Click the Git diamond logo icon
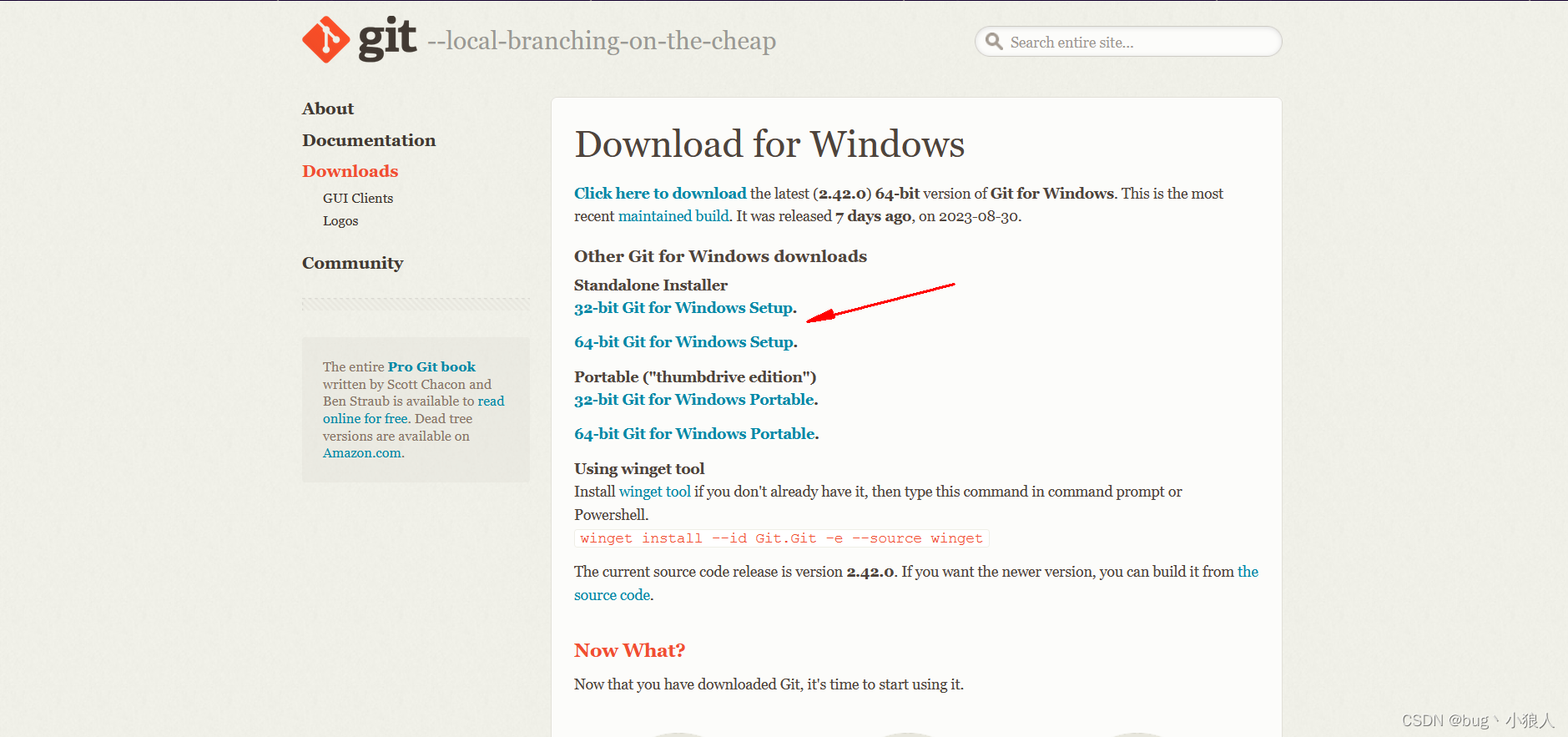This screenshot has width=1568, height=737. click(x=325, y=39)
